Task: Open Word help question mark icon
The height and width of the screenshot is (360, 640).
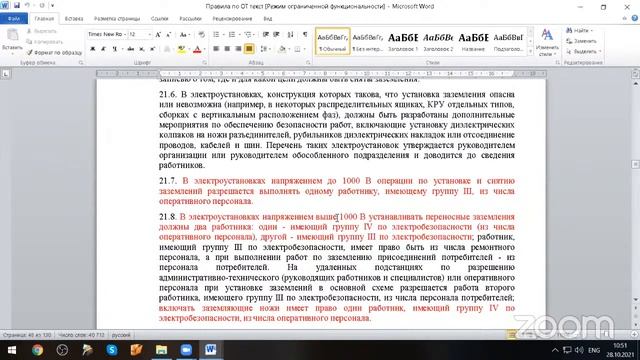Action: (635, 18)
